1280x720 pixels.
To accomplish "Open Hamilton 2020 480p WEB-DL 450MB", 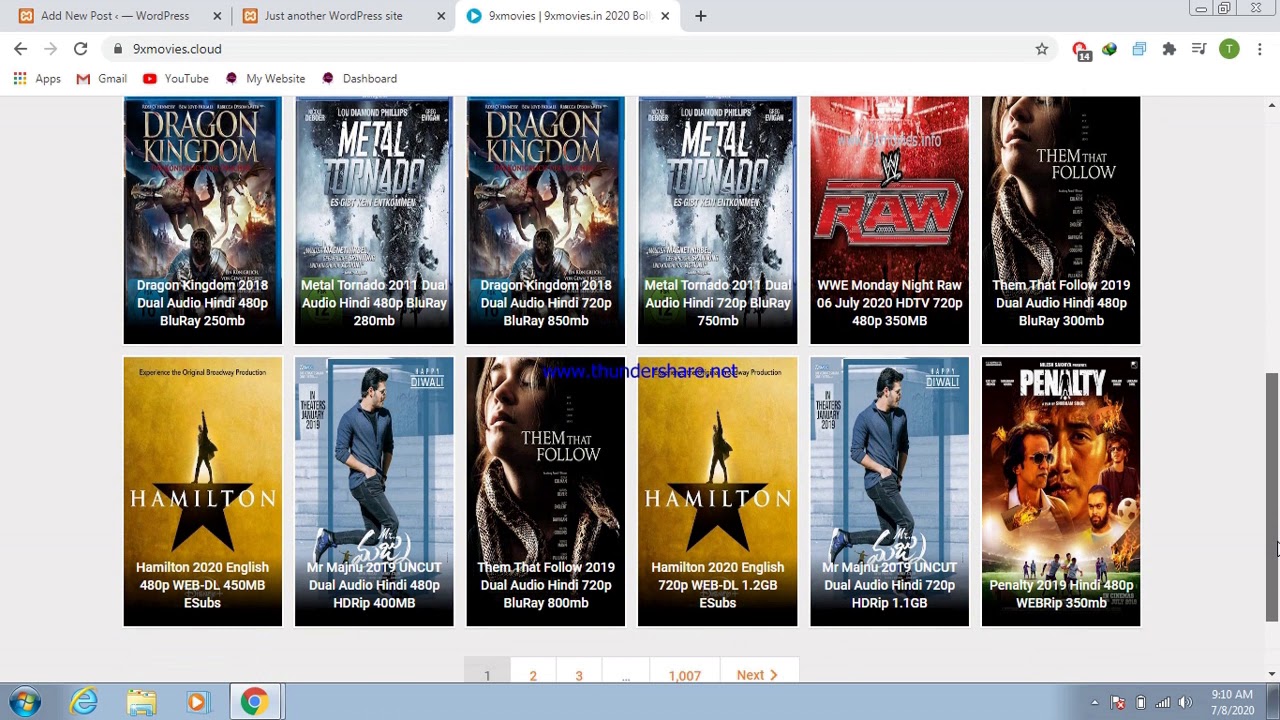I will click(203, 492).
